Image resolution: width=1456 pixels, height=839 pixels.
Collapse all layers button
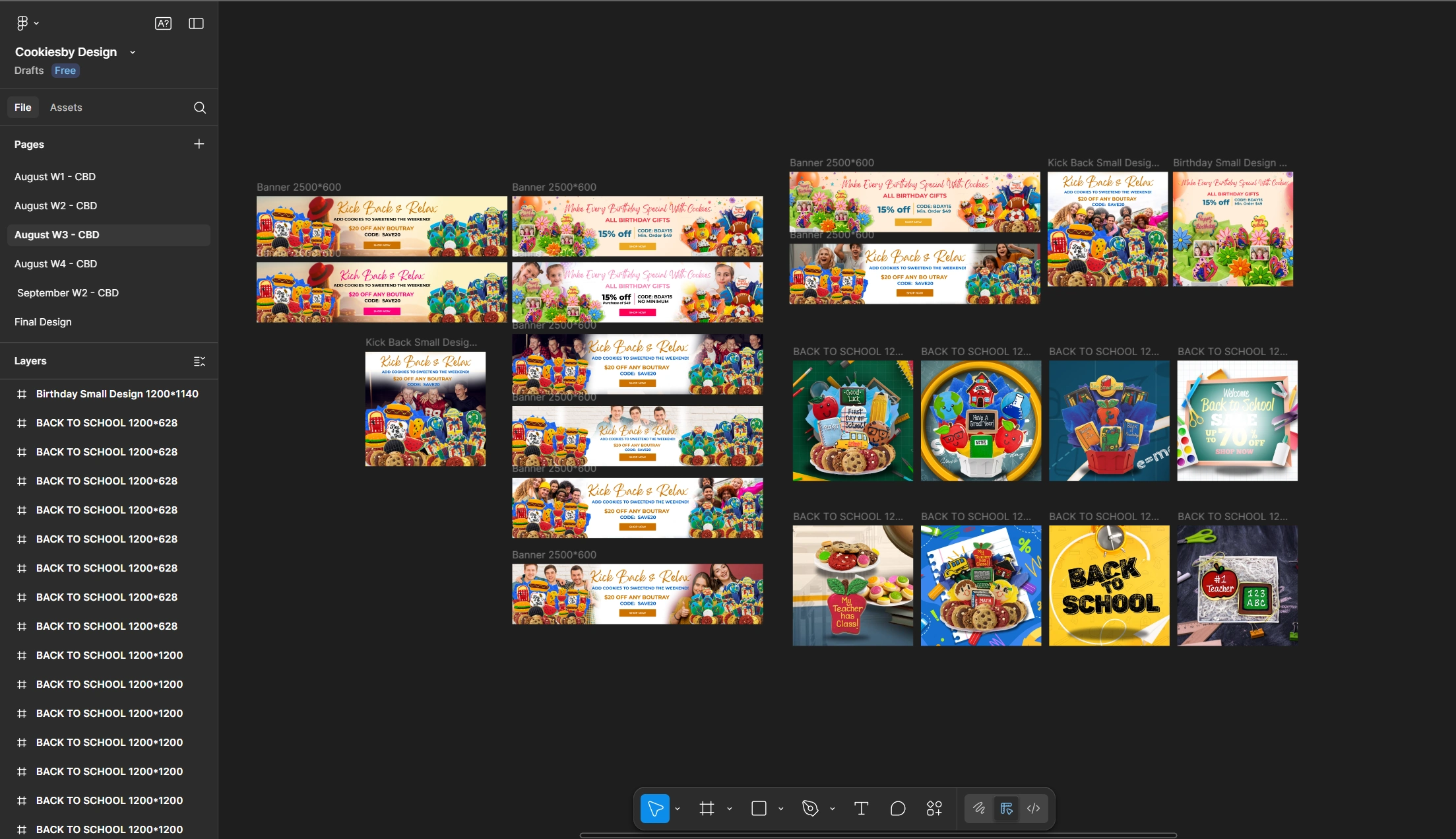[199, 361]
